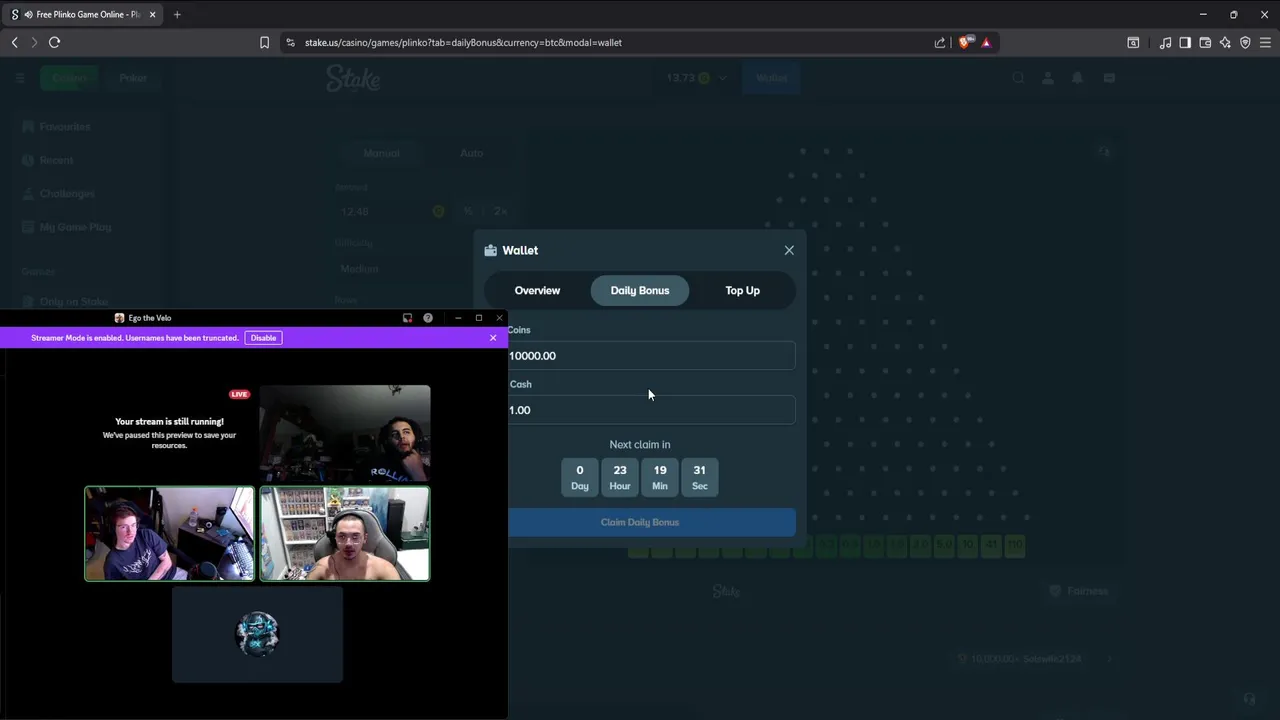Select the top webcam stream tile
This screenshot has width=1280, height=720.
[x=345, y=433]
